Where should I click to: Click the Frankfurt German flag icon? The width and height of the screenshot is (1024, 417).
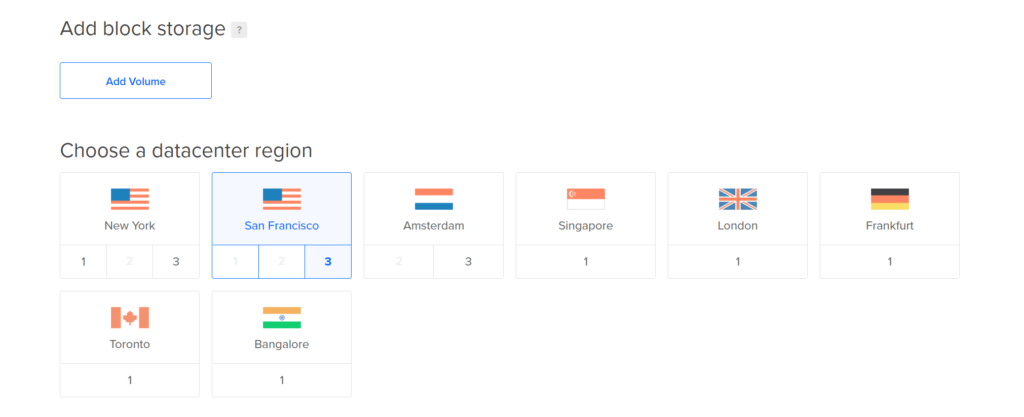click(889, 199)
